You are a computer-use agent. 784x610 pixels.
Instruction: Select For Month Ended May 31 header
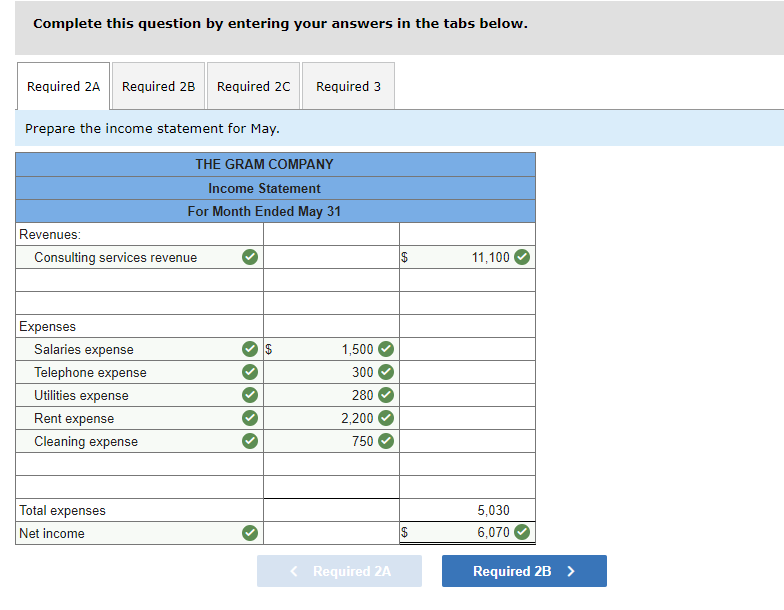(x=276, y=211)
